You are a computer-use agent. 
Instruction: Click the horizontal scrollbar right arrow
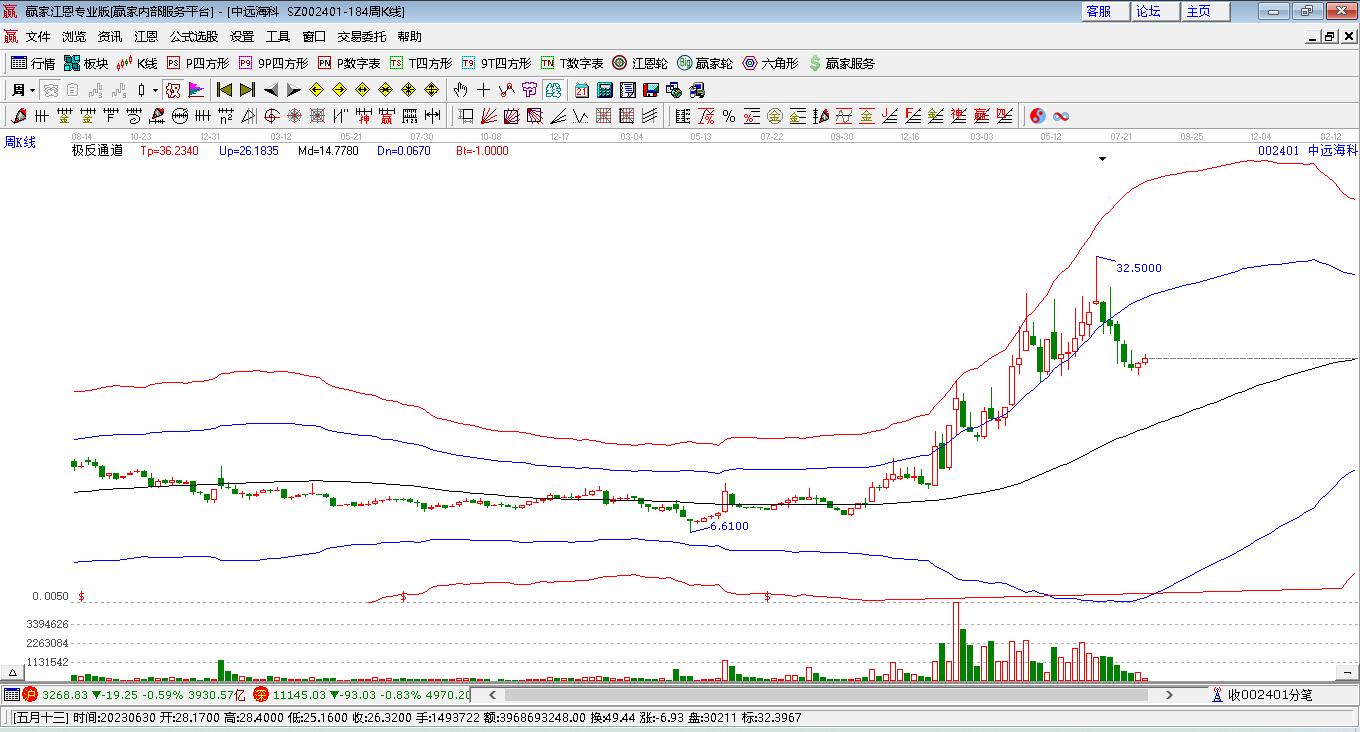[1169, 694]
